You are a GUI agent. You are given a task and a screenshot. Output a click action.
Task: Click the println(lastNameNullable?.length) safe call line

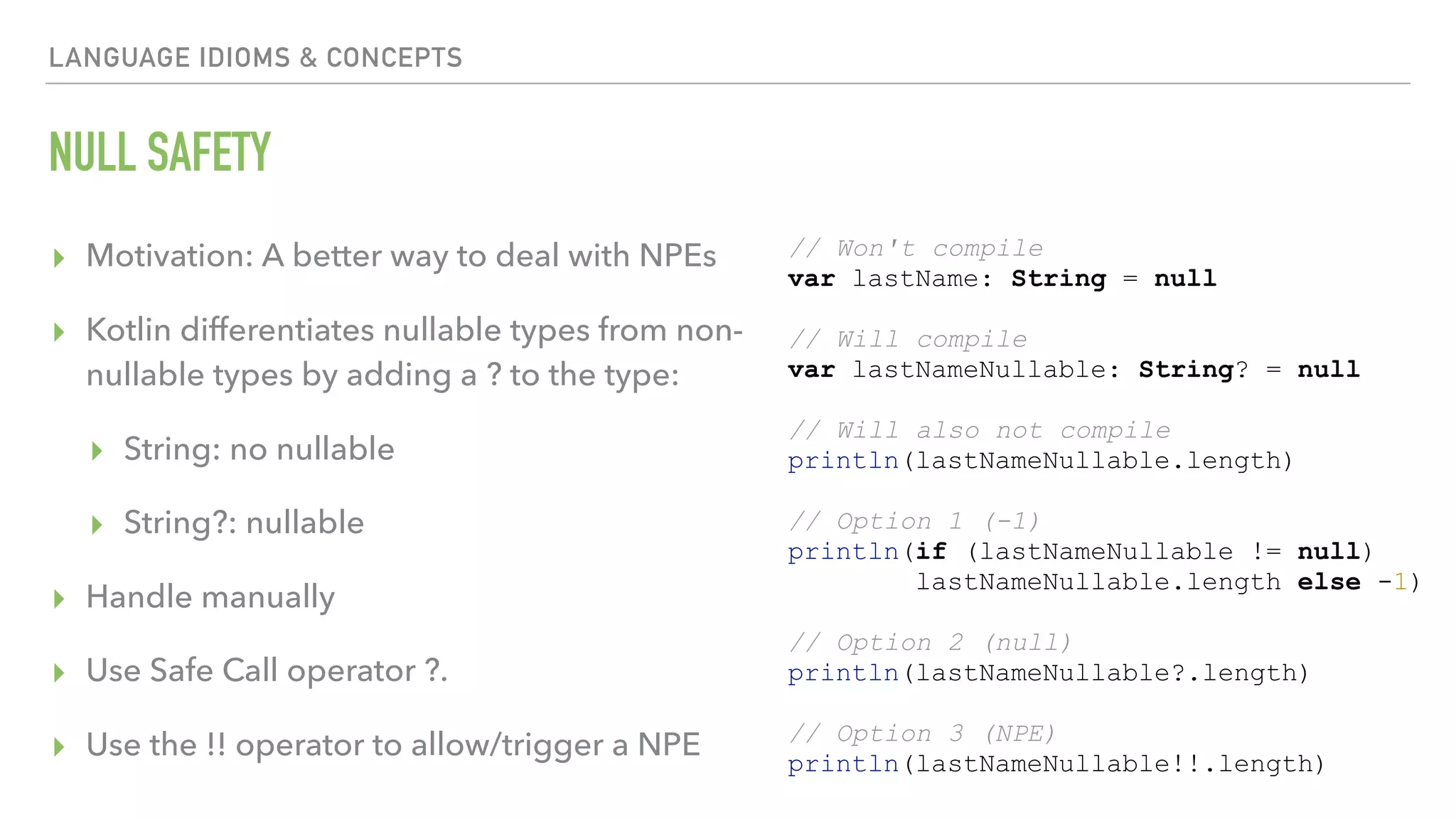click(1048, 673)
